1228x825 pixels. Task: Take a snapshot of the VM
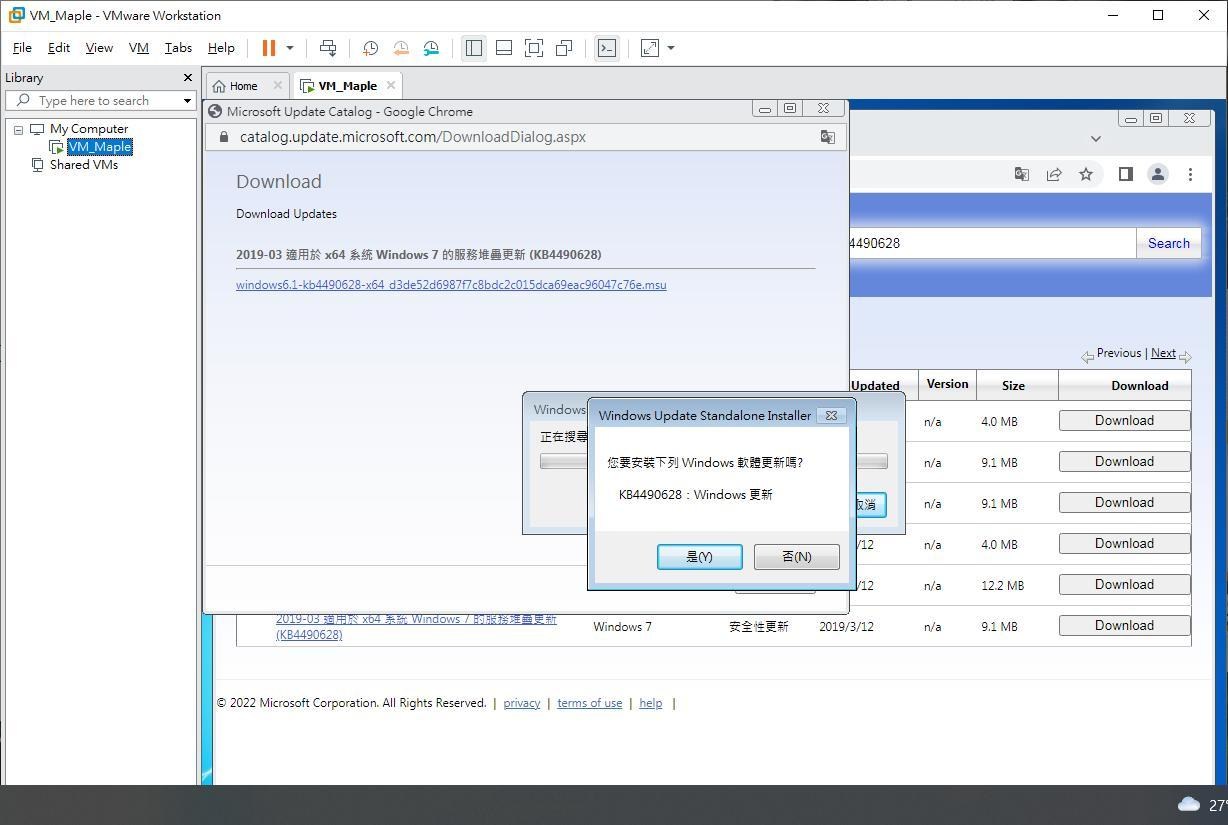tap(370, 47)
